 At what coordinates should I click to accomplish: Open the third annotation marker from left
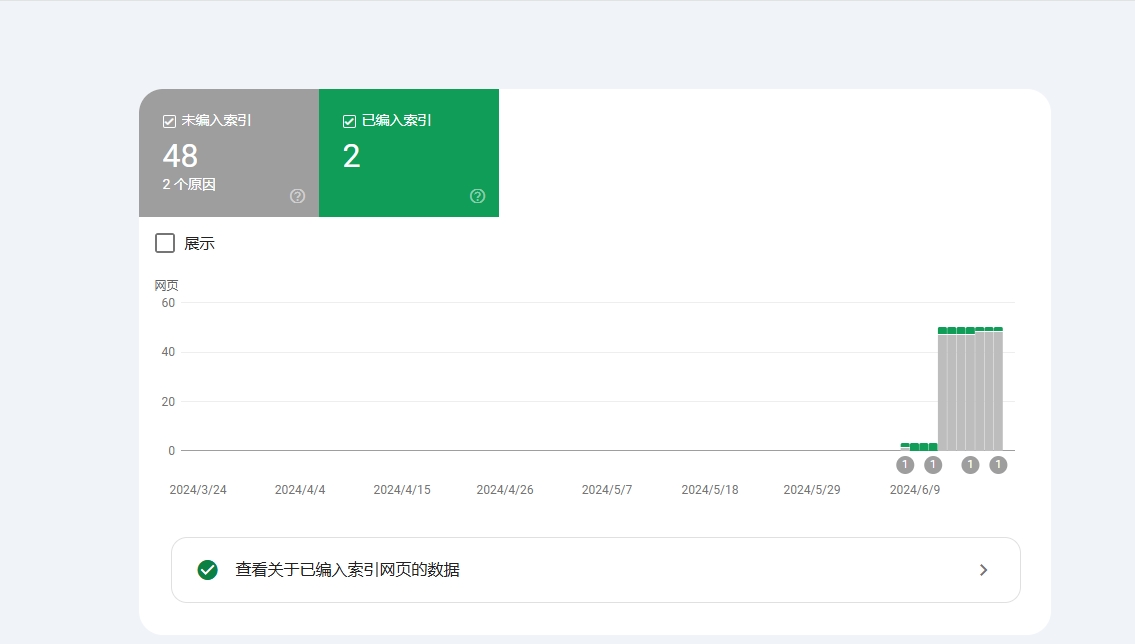970,465
